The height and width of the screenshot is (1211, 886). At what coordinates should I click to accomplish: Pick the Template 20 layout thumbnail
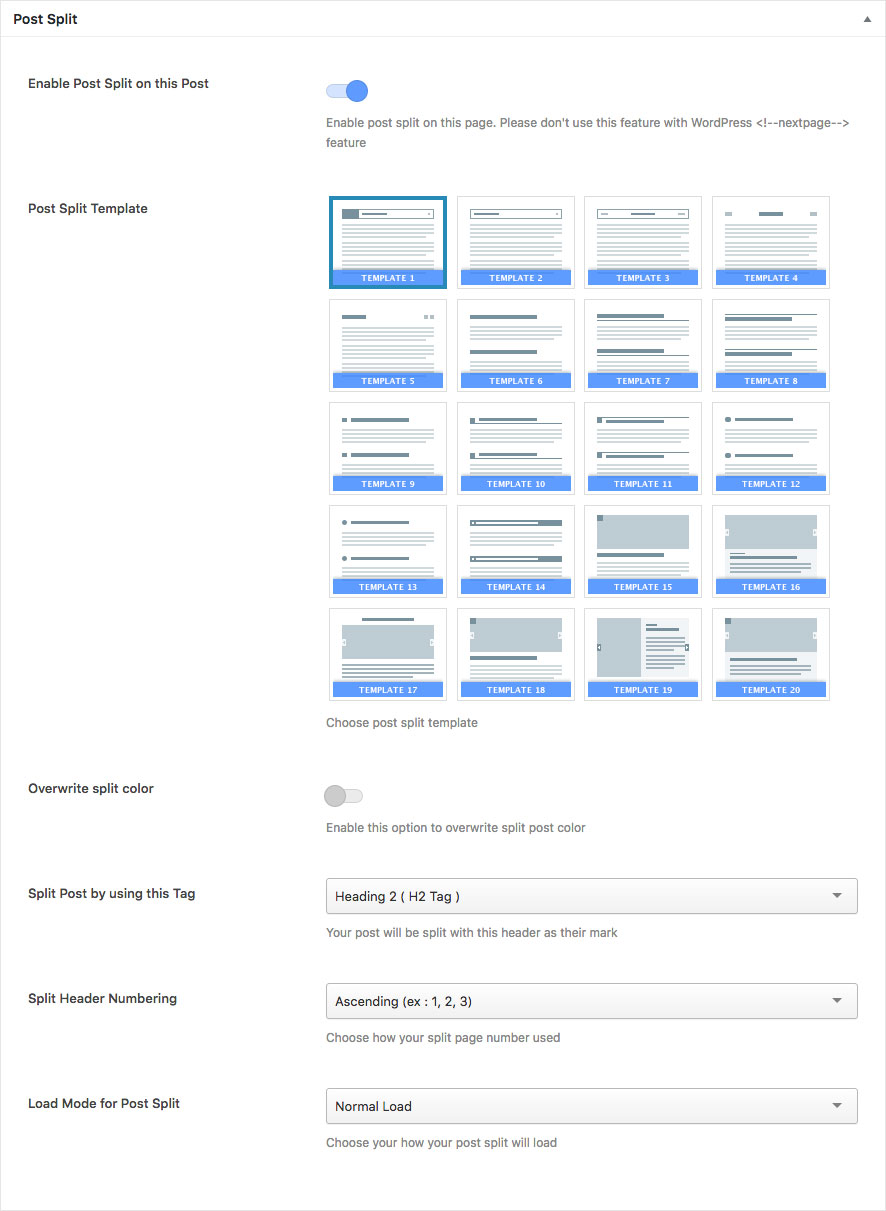tap(771, 654)
